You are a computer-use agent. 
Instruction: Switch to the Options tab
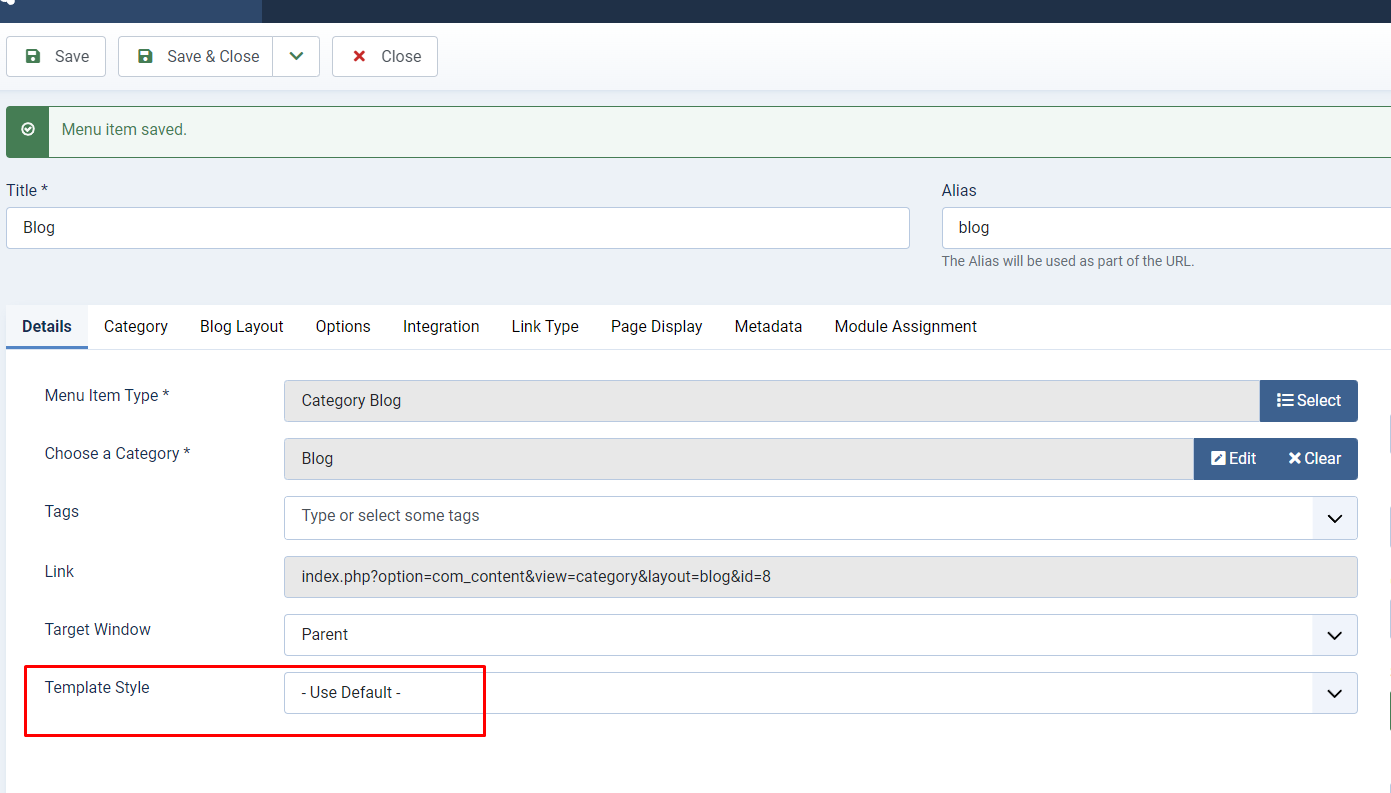pyautogui.click(x=343, y=327)
